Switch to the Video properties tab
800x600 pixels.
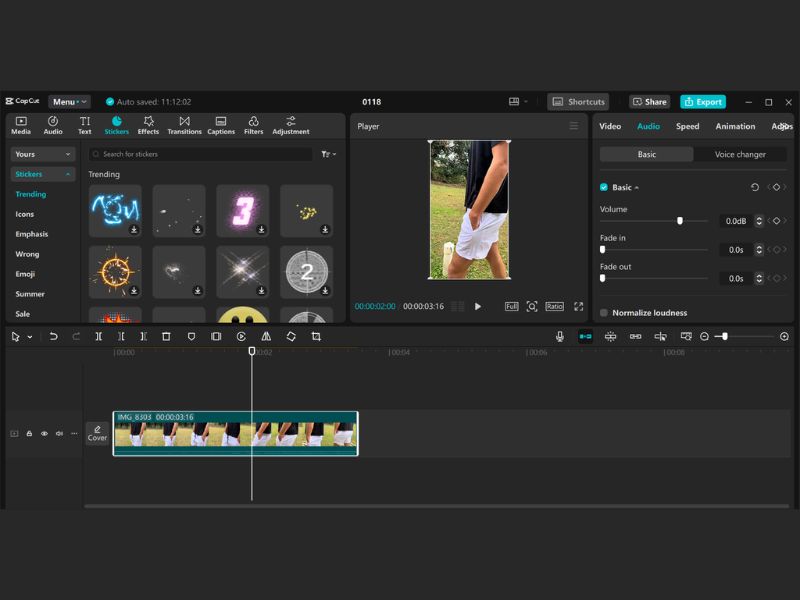[x=610, y=126]
